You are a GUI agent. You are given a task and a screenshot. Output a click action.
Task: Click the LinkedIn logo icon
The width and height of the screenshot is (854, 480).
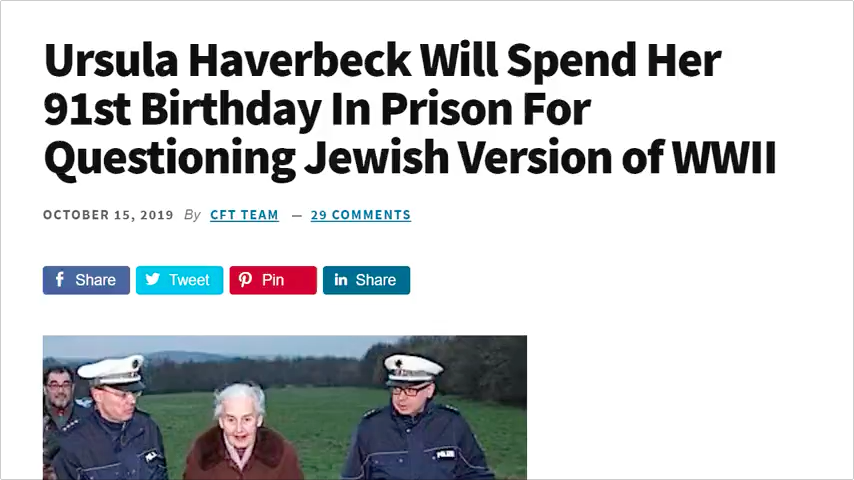pos(341,280)
